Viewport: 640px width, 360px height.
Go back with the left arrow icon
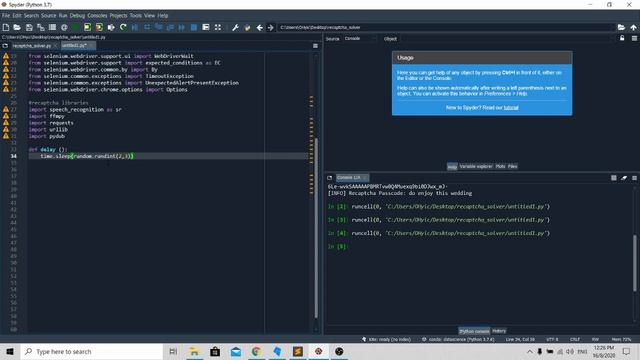260,27
